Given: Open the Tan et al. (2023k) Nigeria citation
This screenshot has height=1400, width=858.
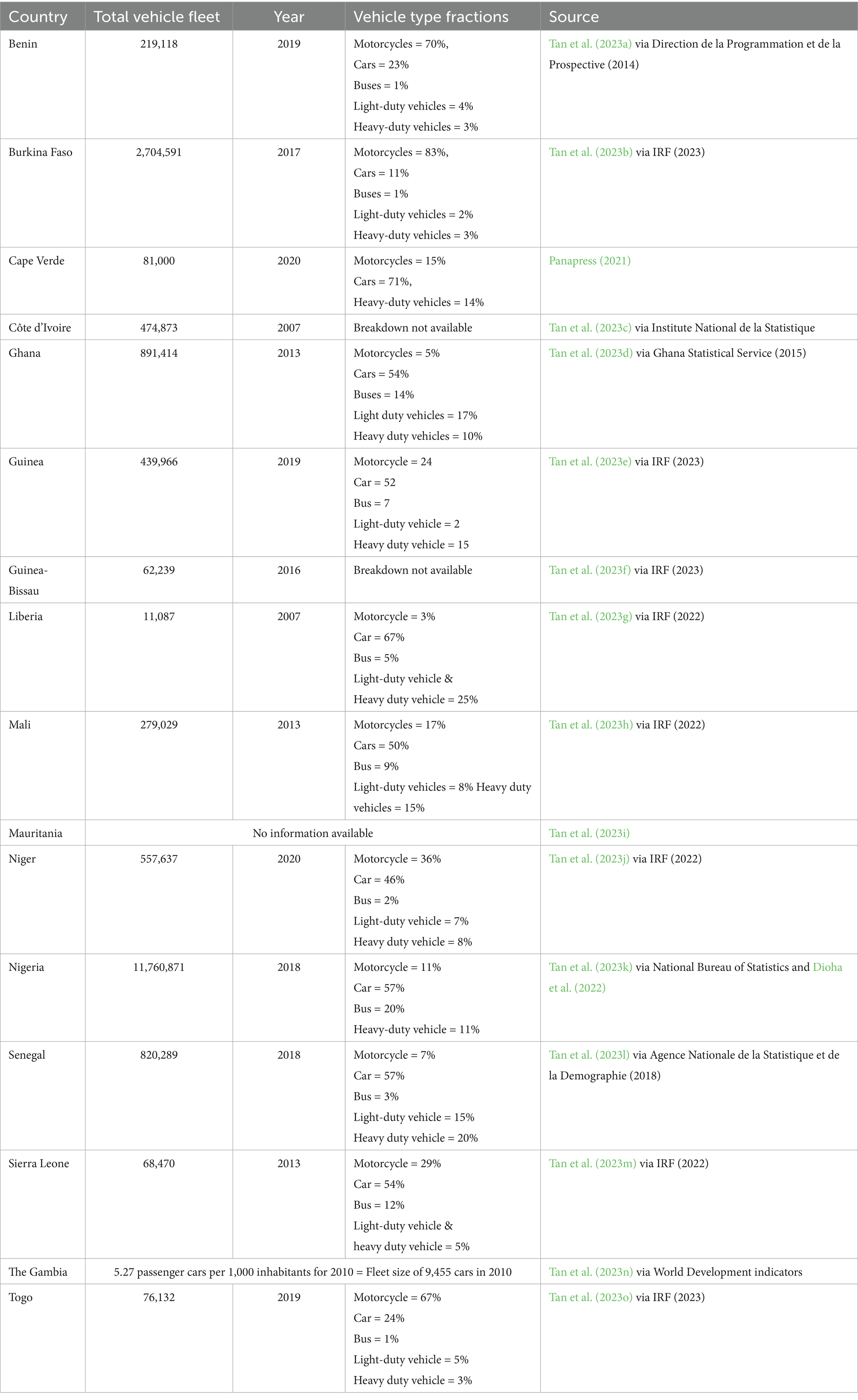Looking at the screenshot, I should click(x=590, y=967).
